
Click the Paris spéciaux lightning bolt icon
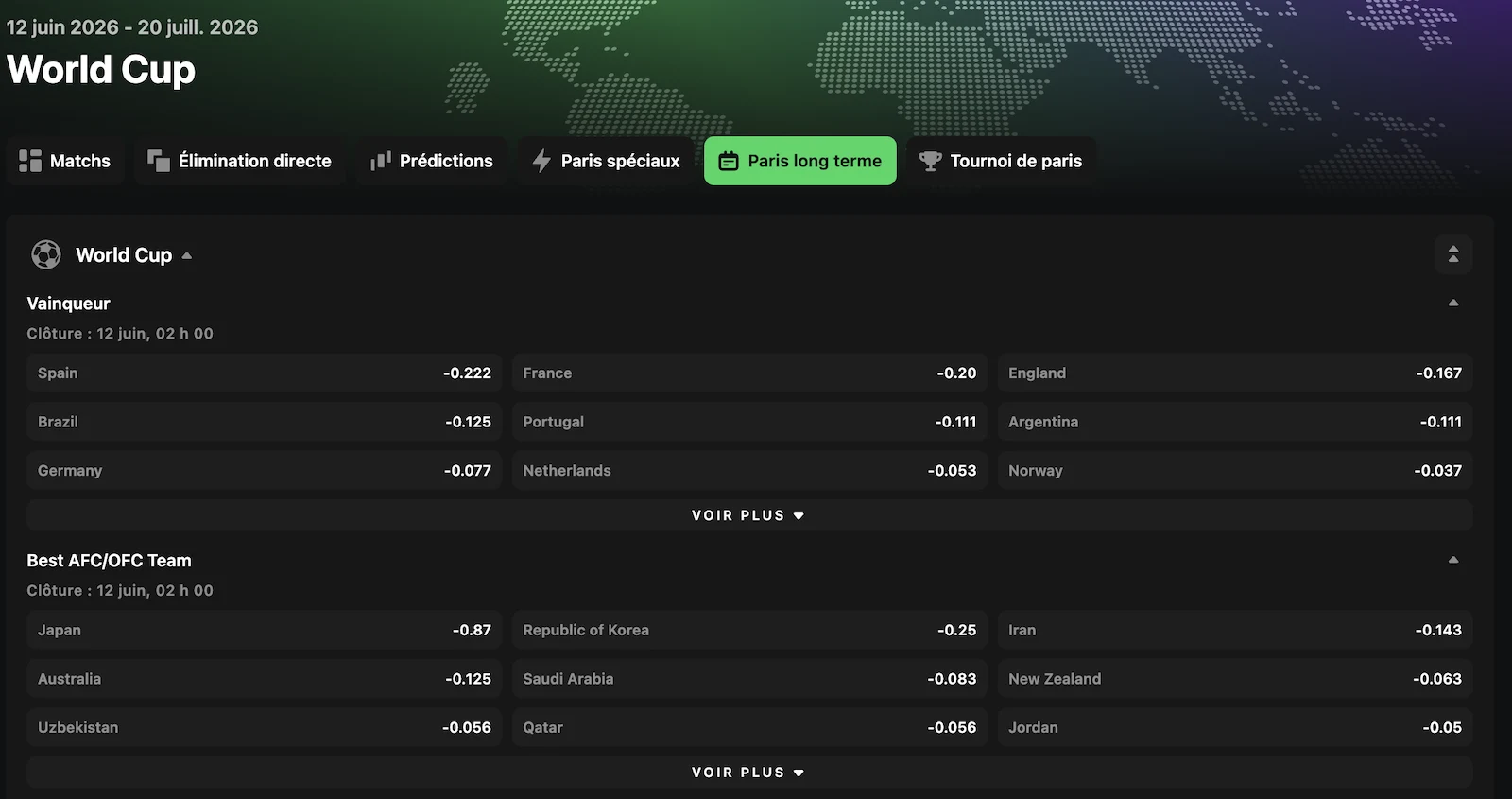click(x=541, y=161)
